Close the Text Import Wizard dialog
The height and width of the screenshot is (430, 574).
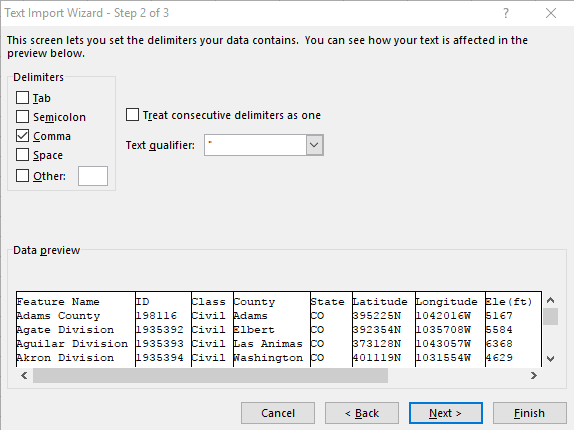coord(551,13)
